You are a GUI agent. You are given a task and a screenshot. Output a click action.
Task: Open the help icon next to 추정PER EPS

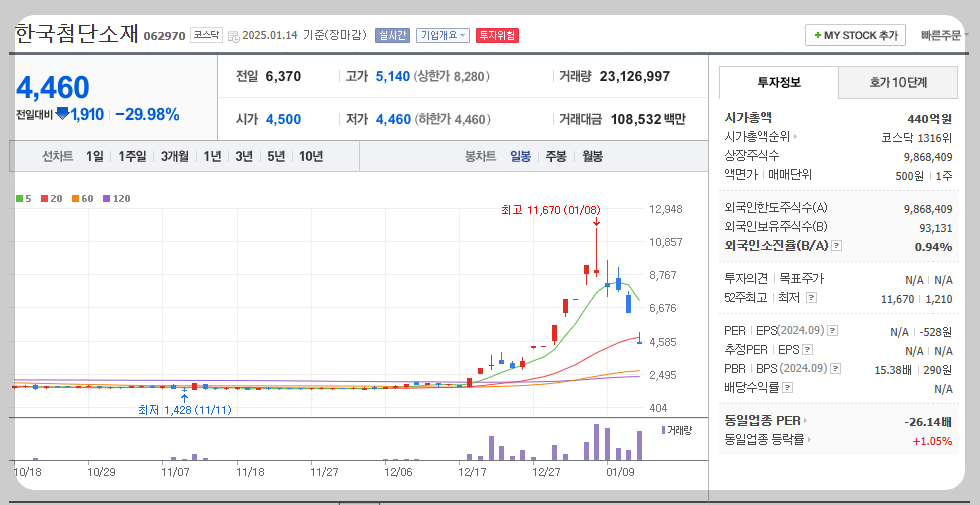click(x=808, y=350)
